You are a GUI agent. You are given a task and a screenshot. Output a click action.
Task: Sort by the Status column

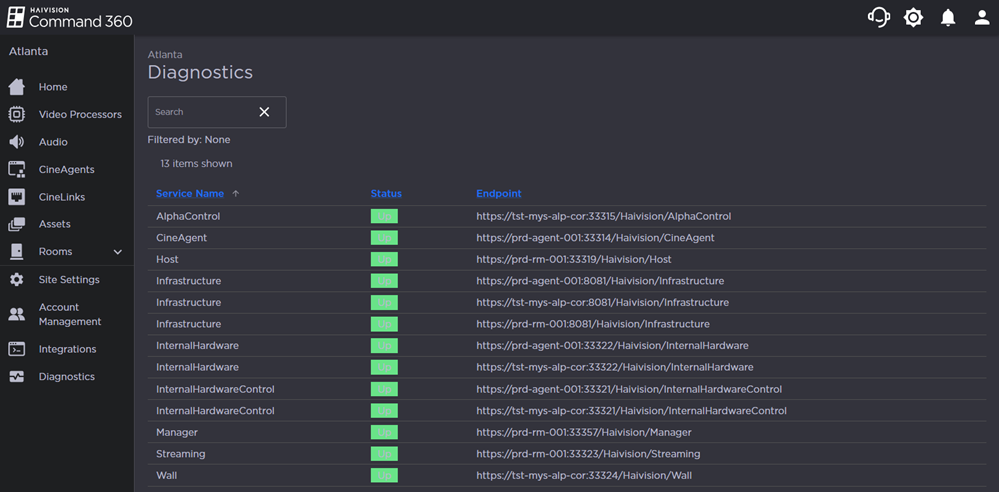click(386, 193)
